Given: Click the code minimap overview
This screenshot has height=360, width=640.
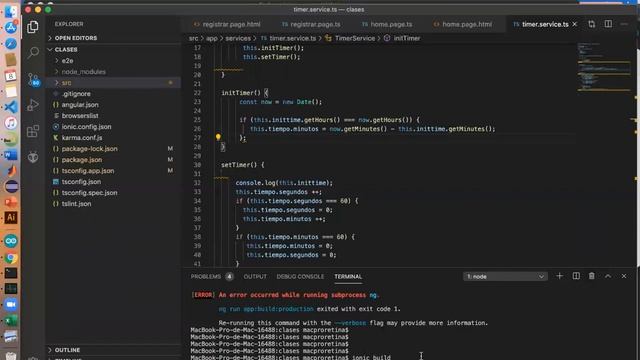Looking at the screenshot, I should point(604,66).
